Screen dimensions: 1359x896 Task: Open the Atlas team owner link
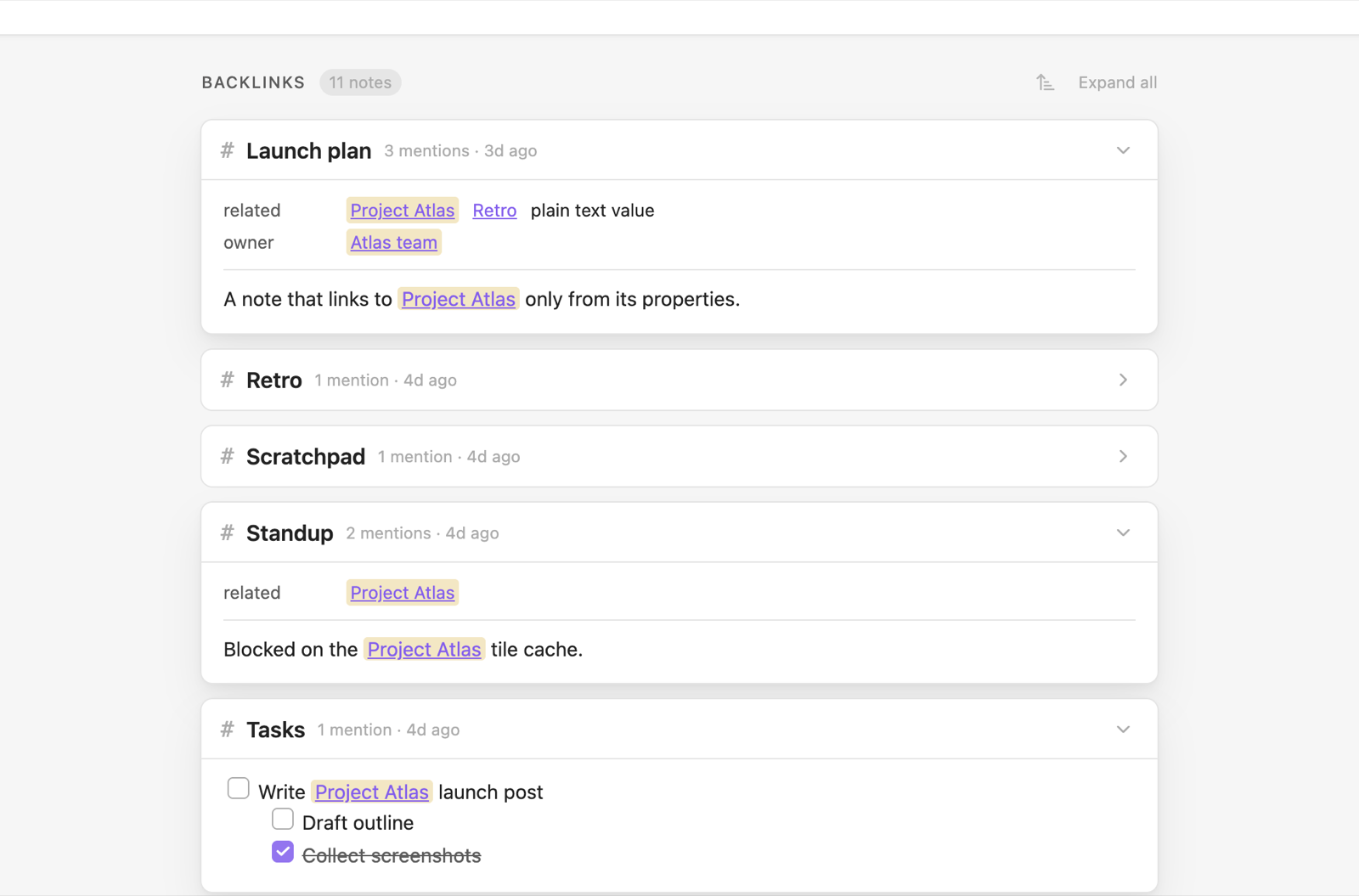click(394, 242)
